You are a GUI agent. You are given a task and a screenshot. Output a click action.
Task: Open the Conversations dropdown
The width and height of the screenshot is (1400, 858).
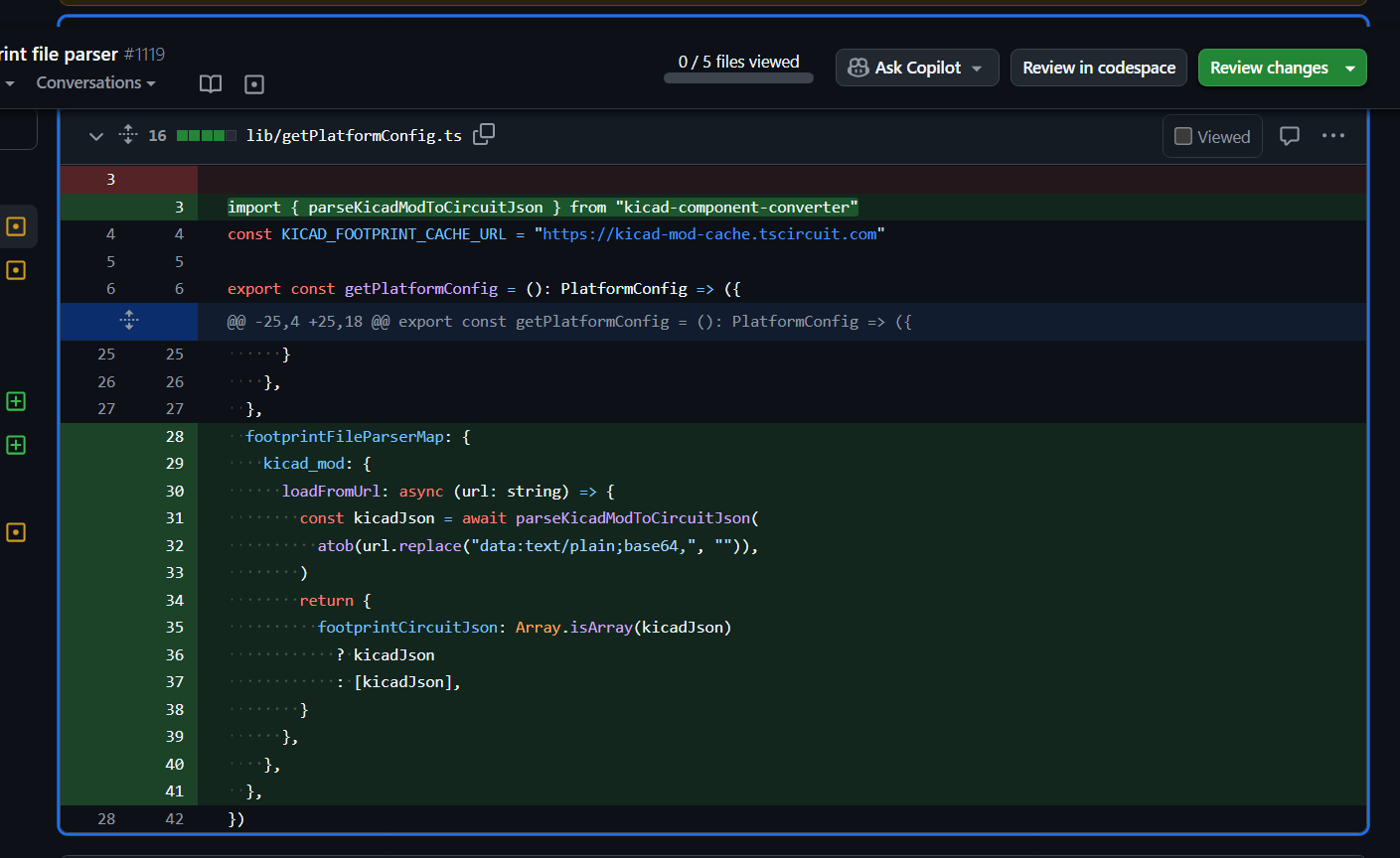pyautogui.click(x=95, y=83)
